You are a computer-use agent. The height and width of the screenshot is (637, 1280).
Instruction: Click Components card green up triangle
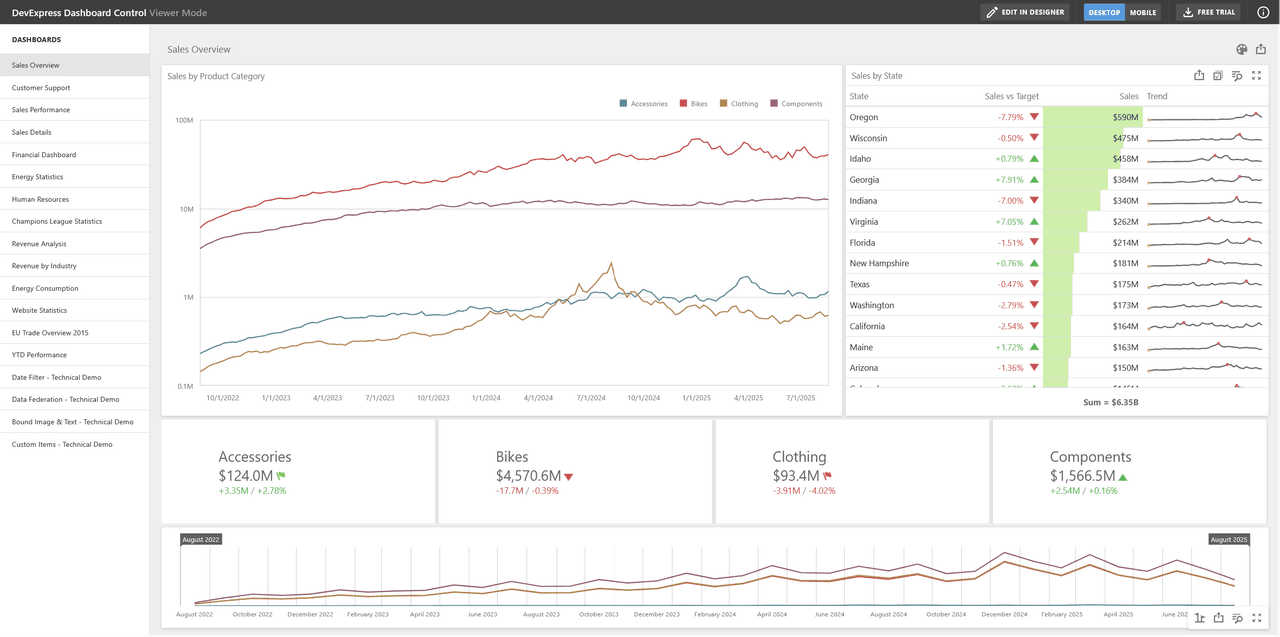coord(1123,477)
